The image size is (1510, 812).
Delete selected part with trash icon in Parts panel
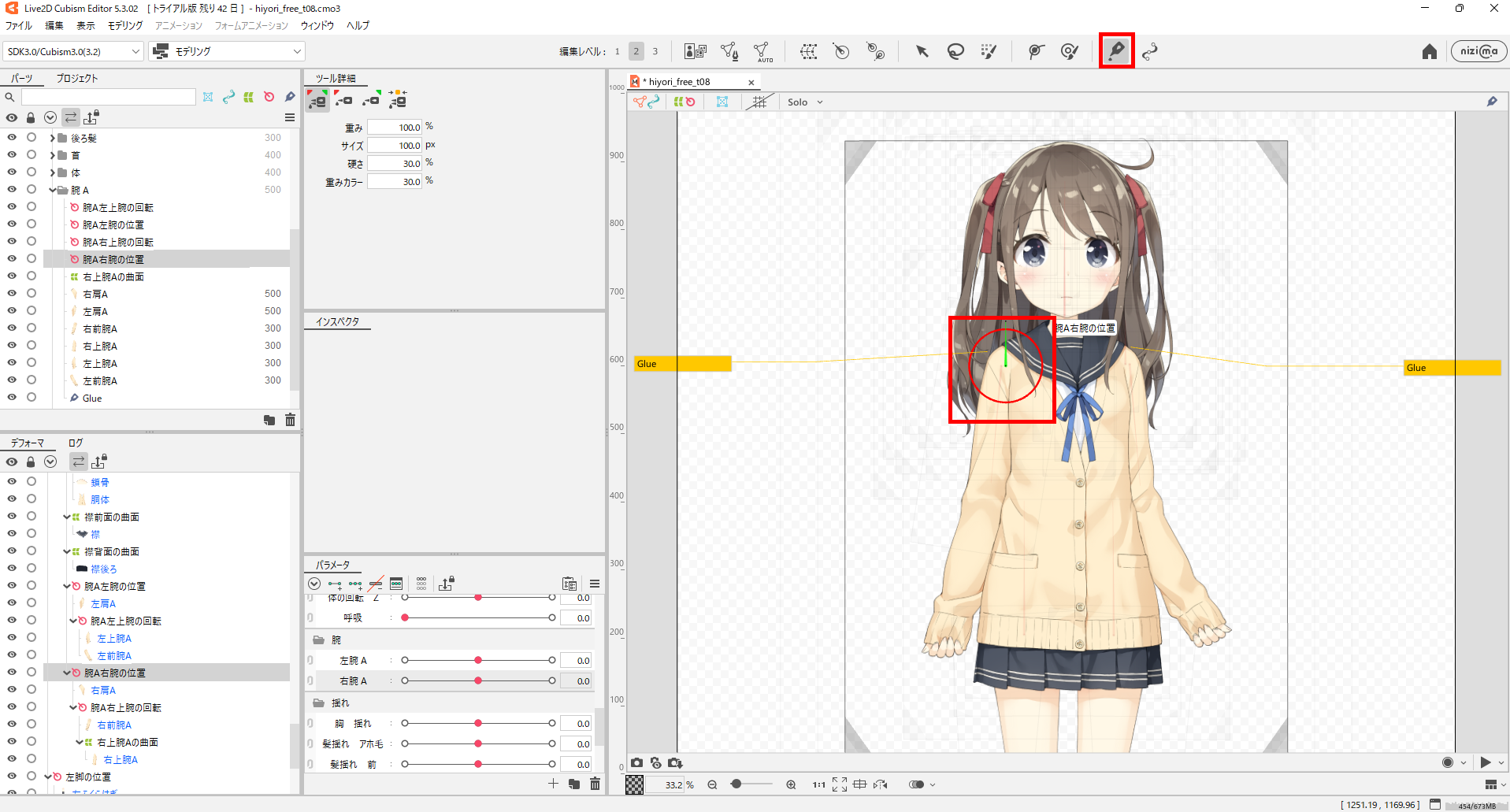click(290, 420)
